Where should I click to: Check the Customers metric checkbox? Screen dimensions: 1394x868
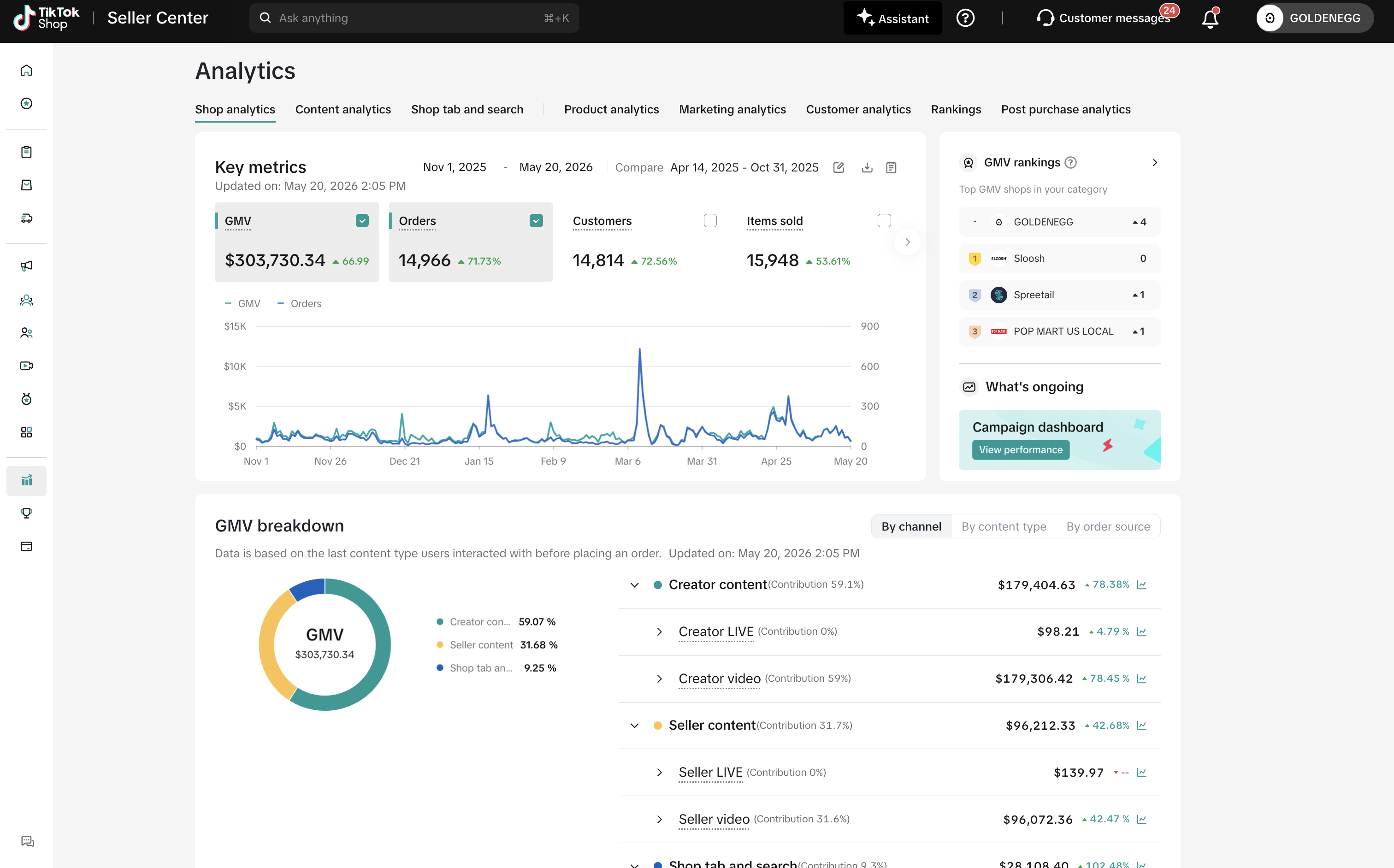point(710,220)
